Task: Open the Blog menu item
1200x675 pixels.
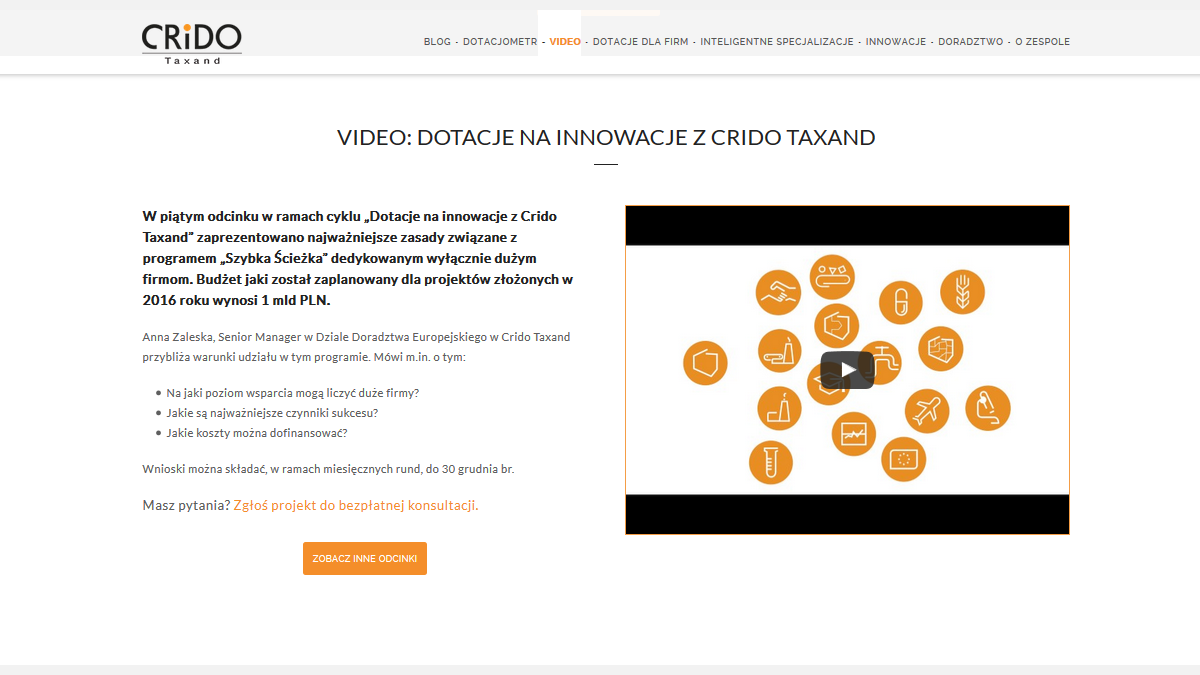Action: 437,42
